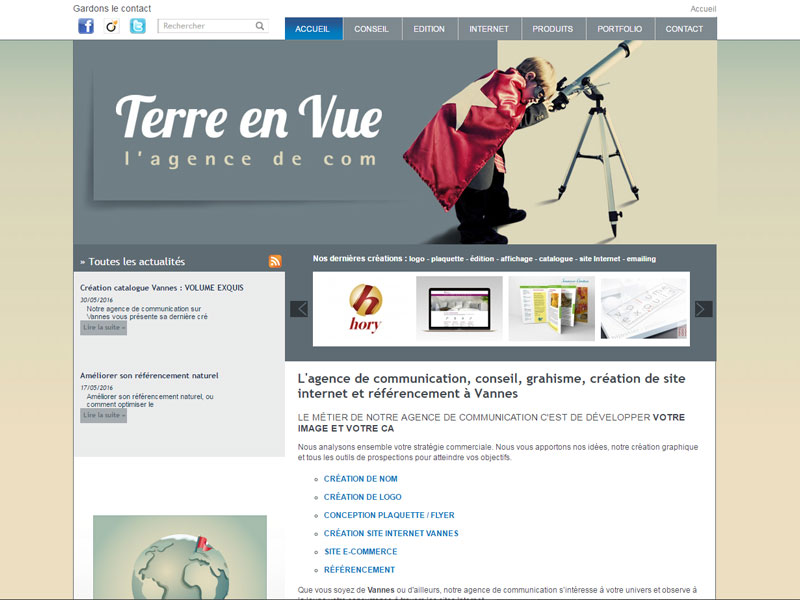Click the Accueil breadcrumb link
The image size is (800, 600).
(x=703, y=9)
